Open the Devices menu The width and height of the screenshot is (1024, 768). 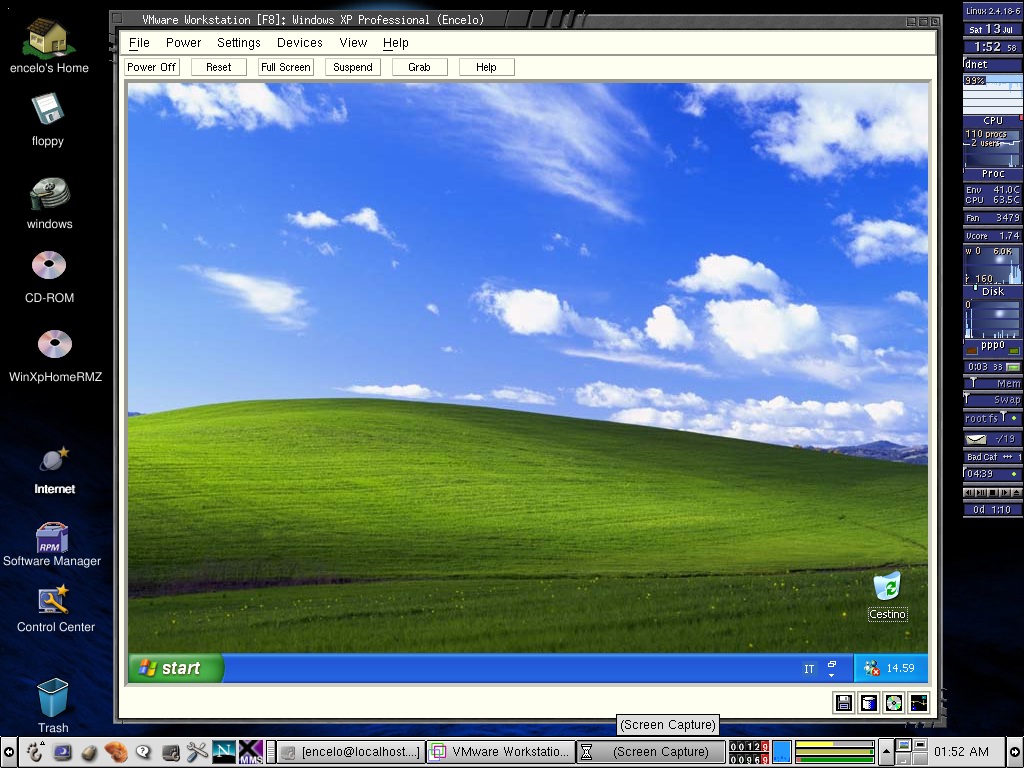point(300,43)
